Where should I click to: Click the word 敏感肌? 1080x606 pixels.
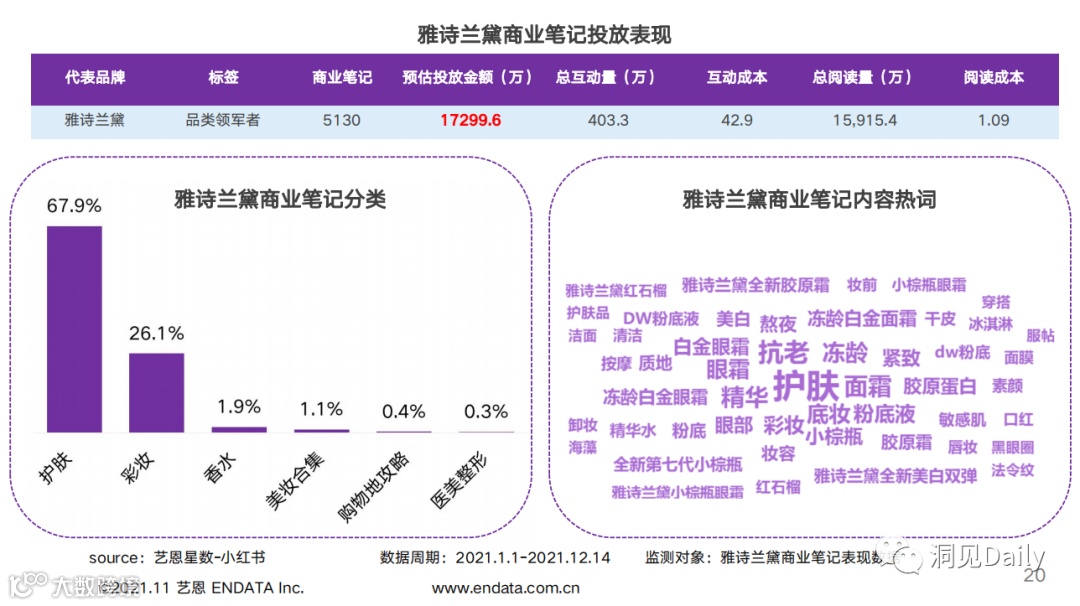(962, 419)
